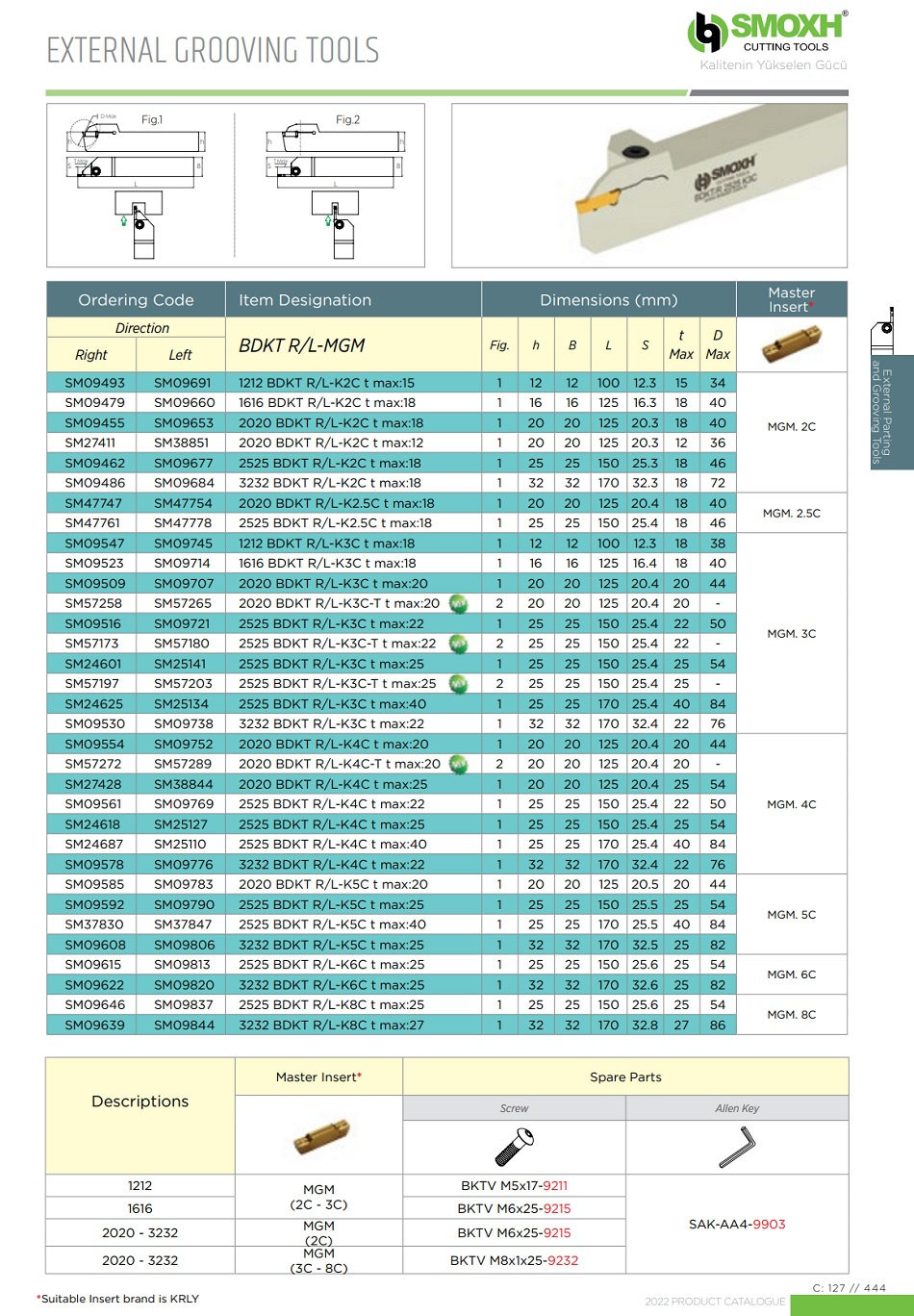
Task: Click the Ordering Code column header
Action: pos(136,300)
